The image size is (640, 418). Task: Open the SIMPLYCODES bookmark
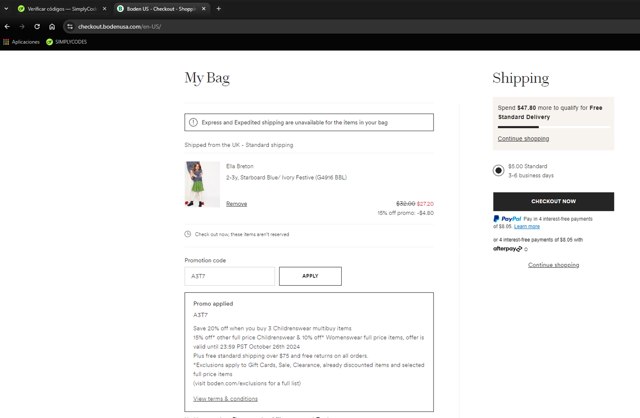coord(67,42)
